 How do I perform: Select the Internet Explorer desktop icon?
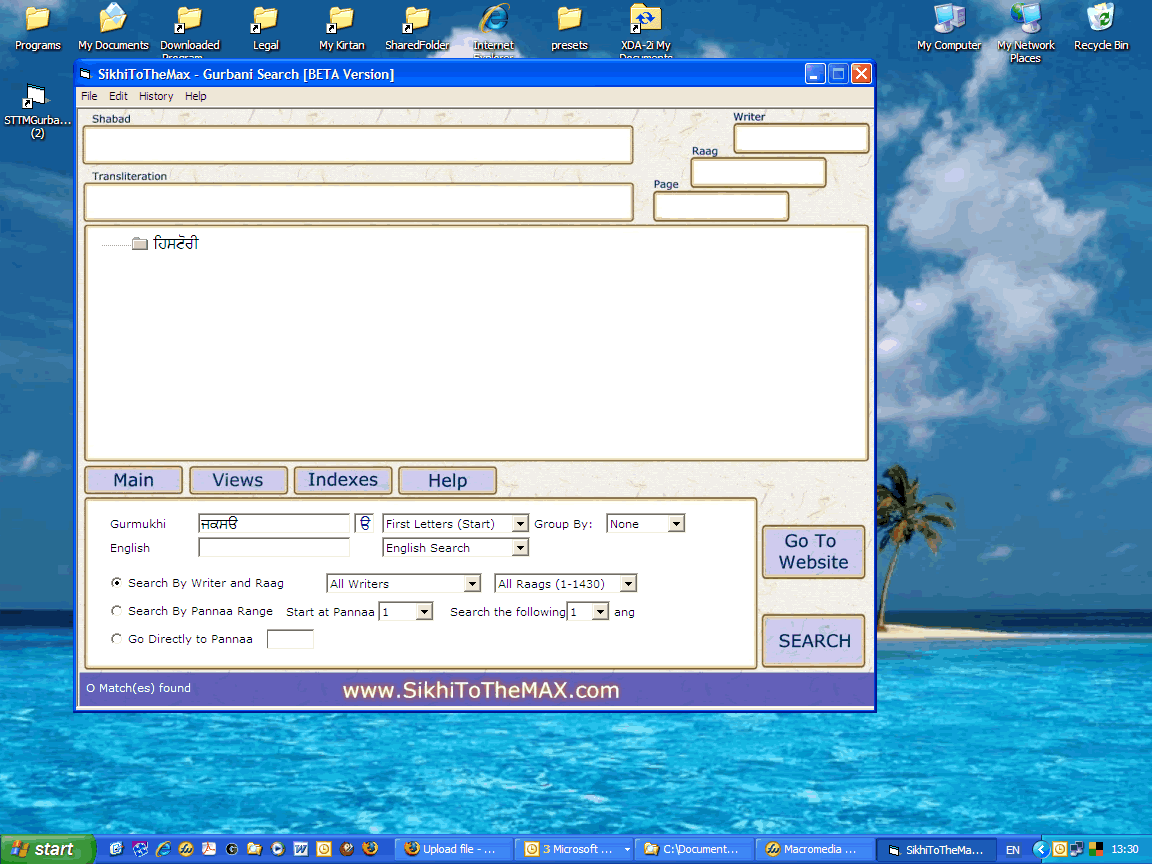pyautogui.click(x=494, y=32)
